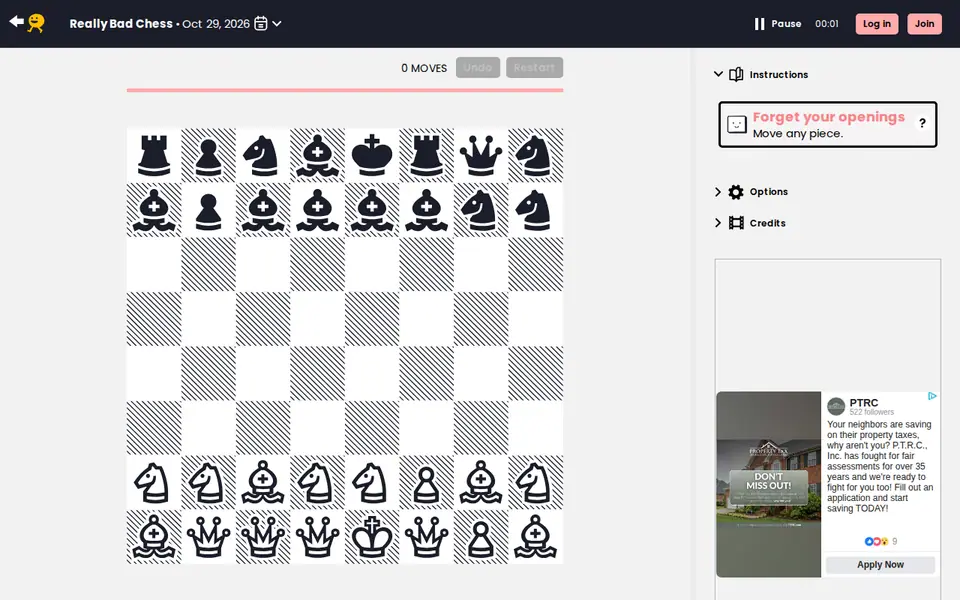Click the smiley face tip icon
Screen dimensions: 960x600
pyautogui.click(x=737, y=124)
